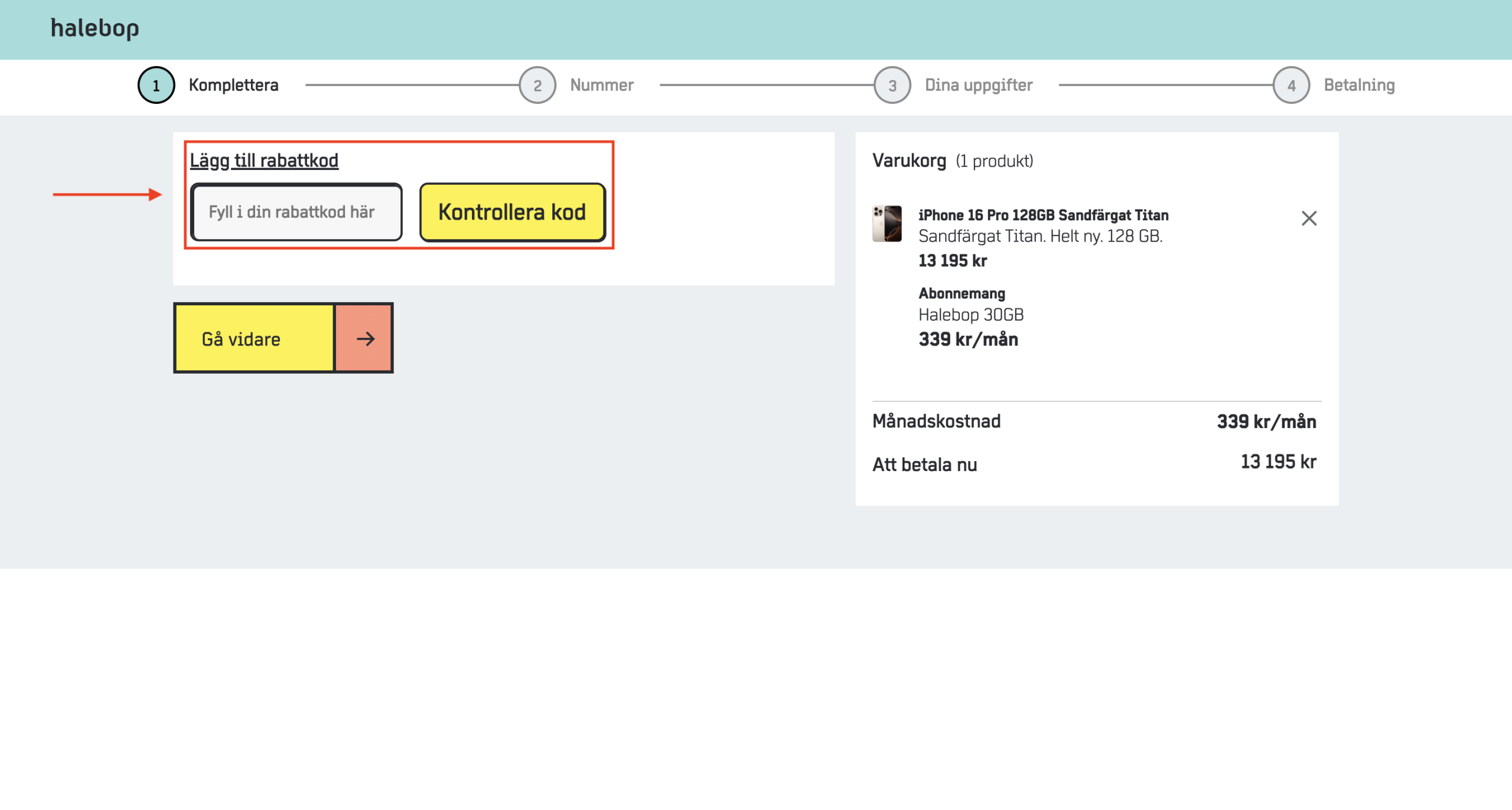Click the 13 195 kr product price
This screenshot has width=1512, height=810.
click(x=953, y=260)
